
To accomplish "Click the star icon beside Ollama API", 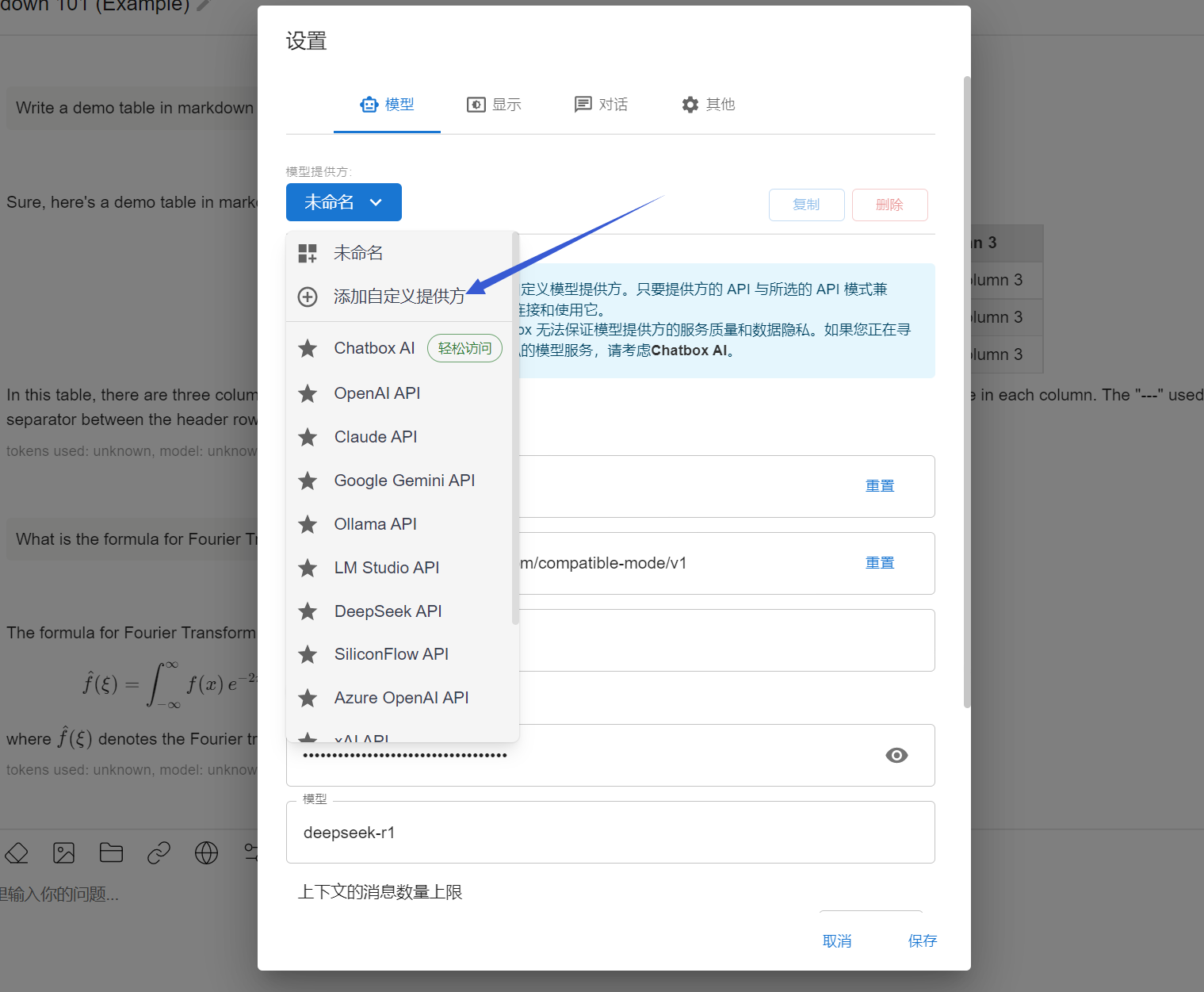I will [308, 524].
